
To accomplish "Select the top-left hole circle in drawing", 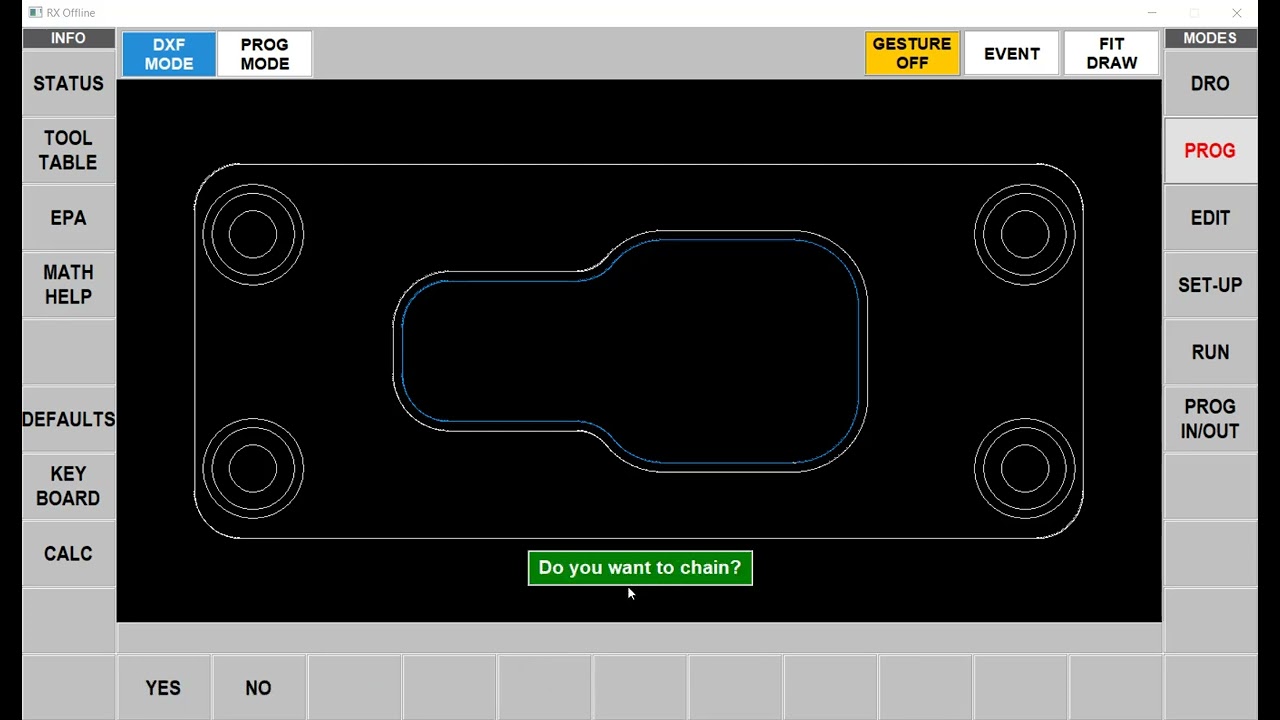I will coord(253,234).
